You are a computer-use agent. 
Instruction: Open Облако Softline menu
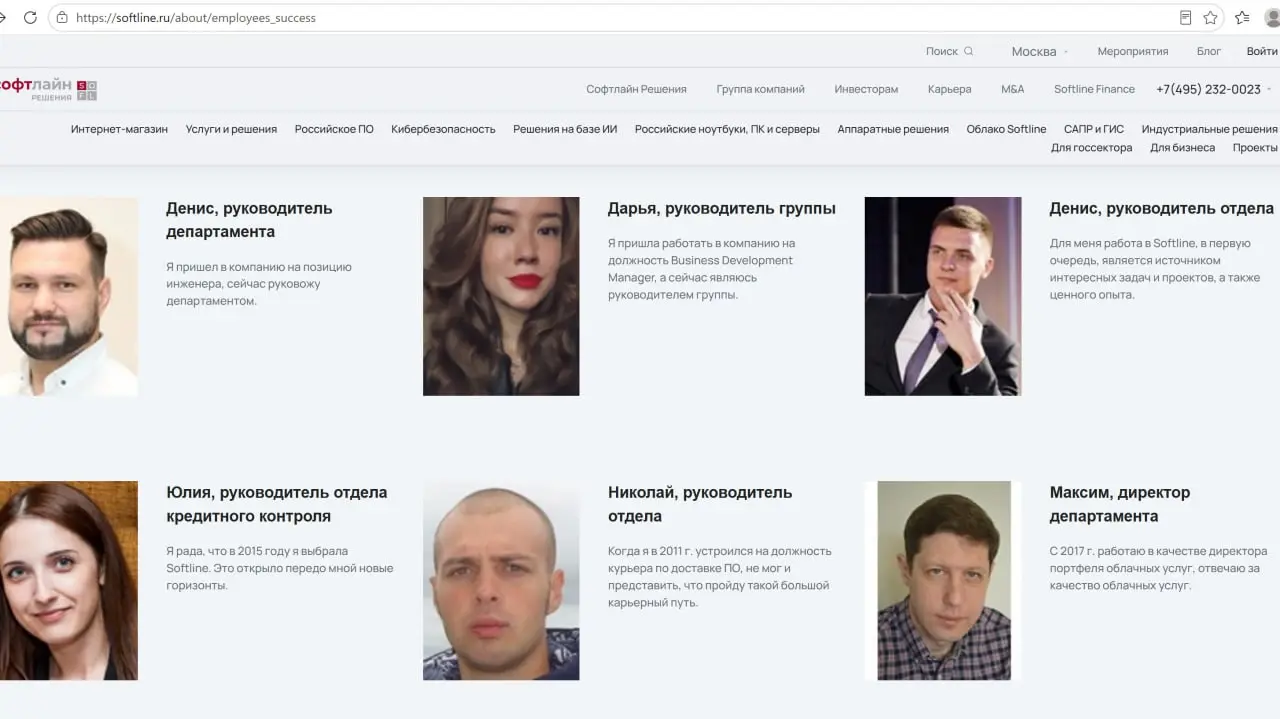(1006, 129)
